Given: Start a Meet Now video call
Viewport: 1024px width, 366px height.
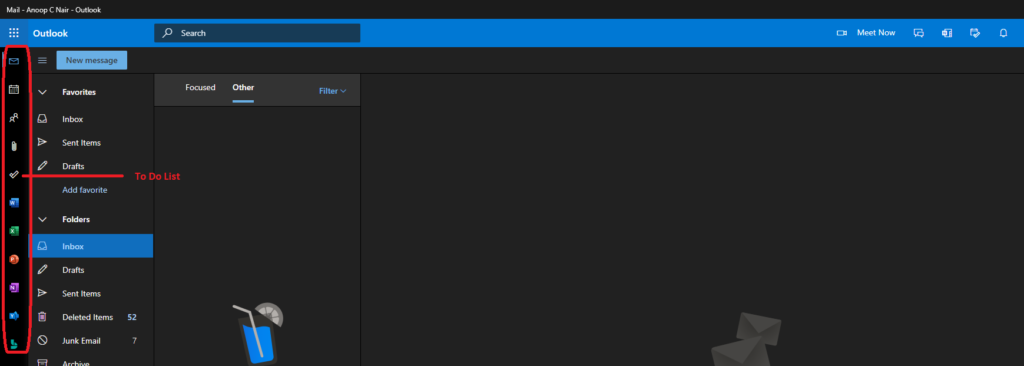Looking at the screenshot, I should tap(866, 33).
